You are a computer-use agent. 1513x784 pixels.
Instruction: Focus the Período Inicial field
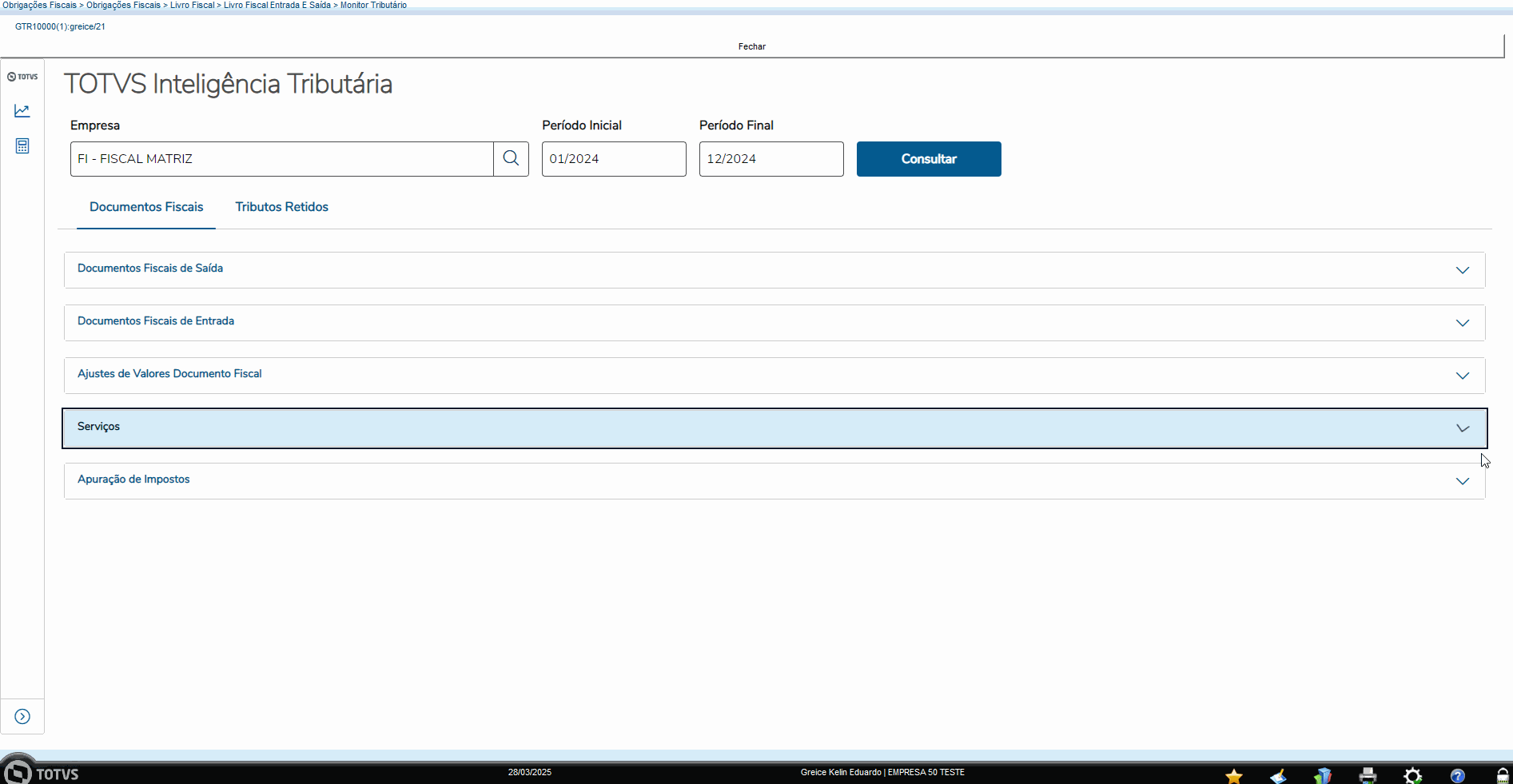[x=614, y=159]
